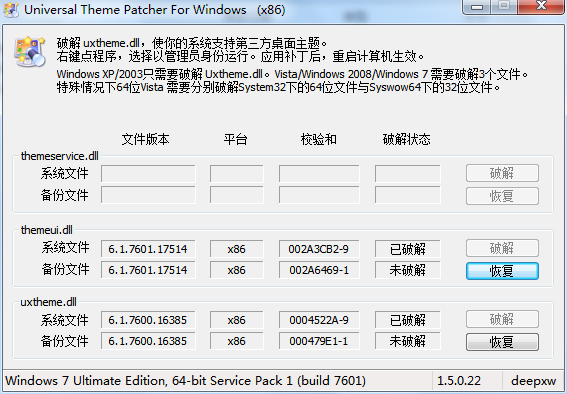Click checksum field 002A3CB2-9

(x=319, y=249)
